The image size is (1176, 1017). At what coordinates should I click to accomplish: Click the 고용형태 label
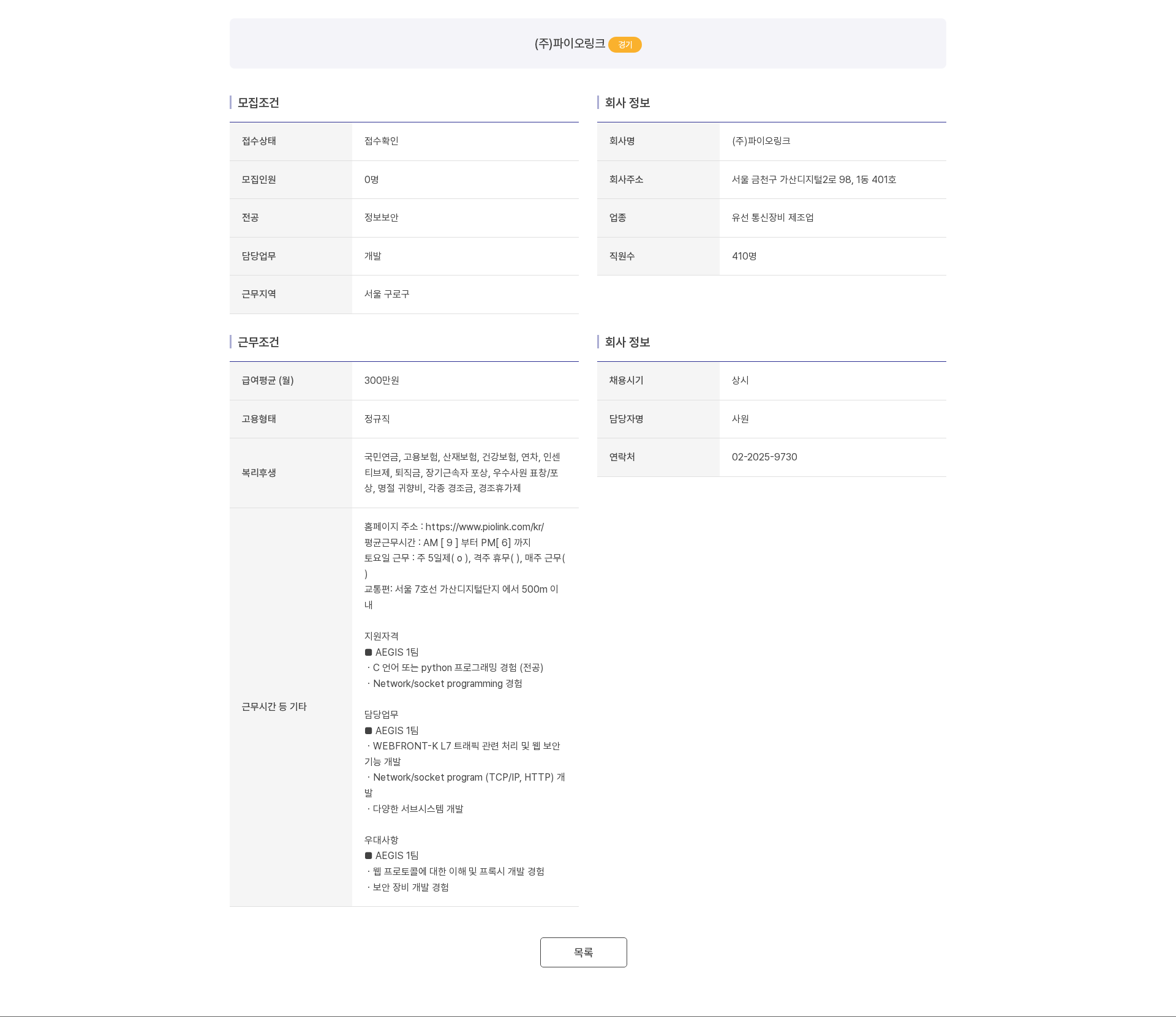click(x=258, y=419)
